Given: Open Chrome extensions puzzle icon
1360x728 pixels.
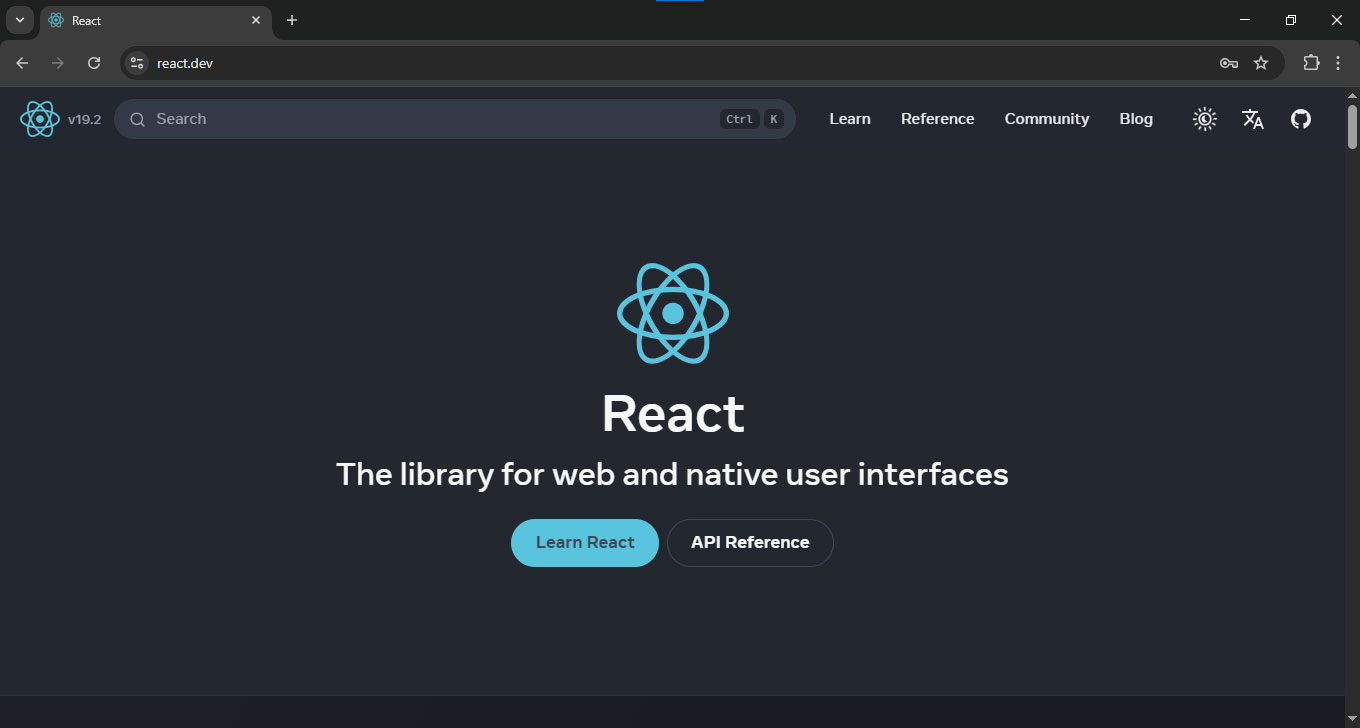Looking at the screenshot, I should click(1311, 62).
